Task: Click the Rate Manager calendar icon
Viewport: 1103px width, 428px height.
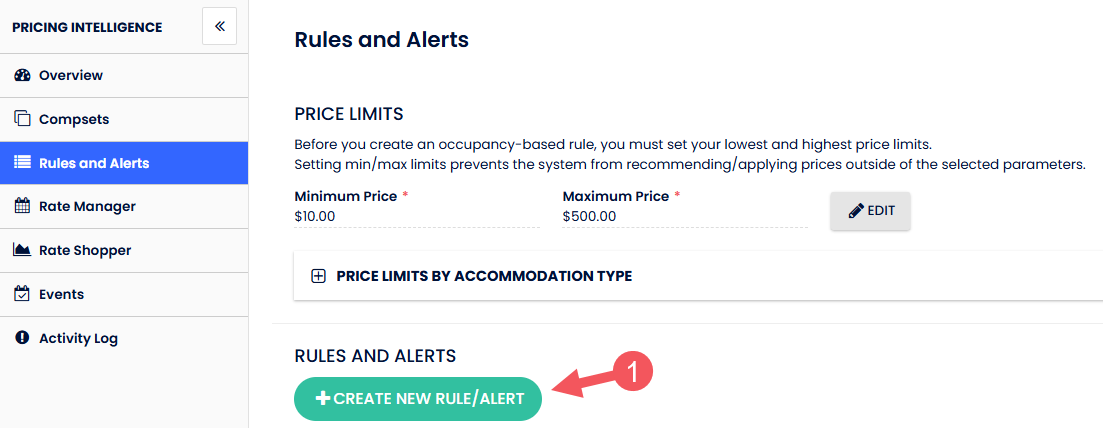Action: (22, 206)
